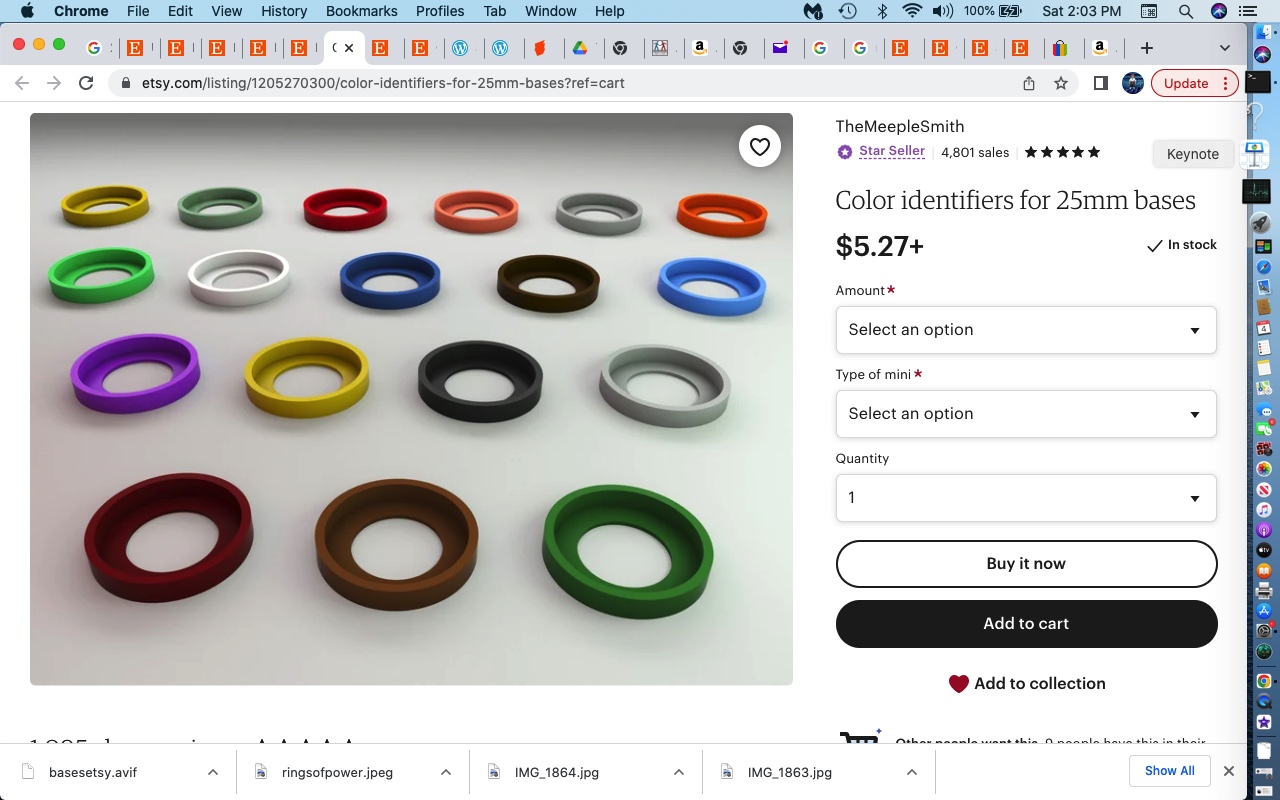Open Spotlight search in the menu bar
The height and width of the screenshot is (800, 1280).
[x=1185, y=11]
